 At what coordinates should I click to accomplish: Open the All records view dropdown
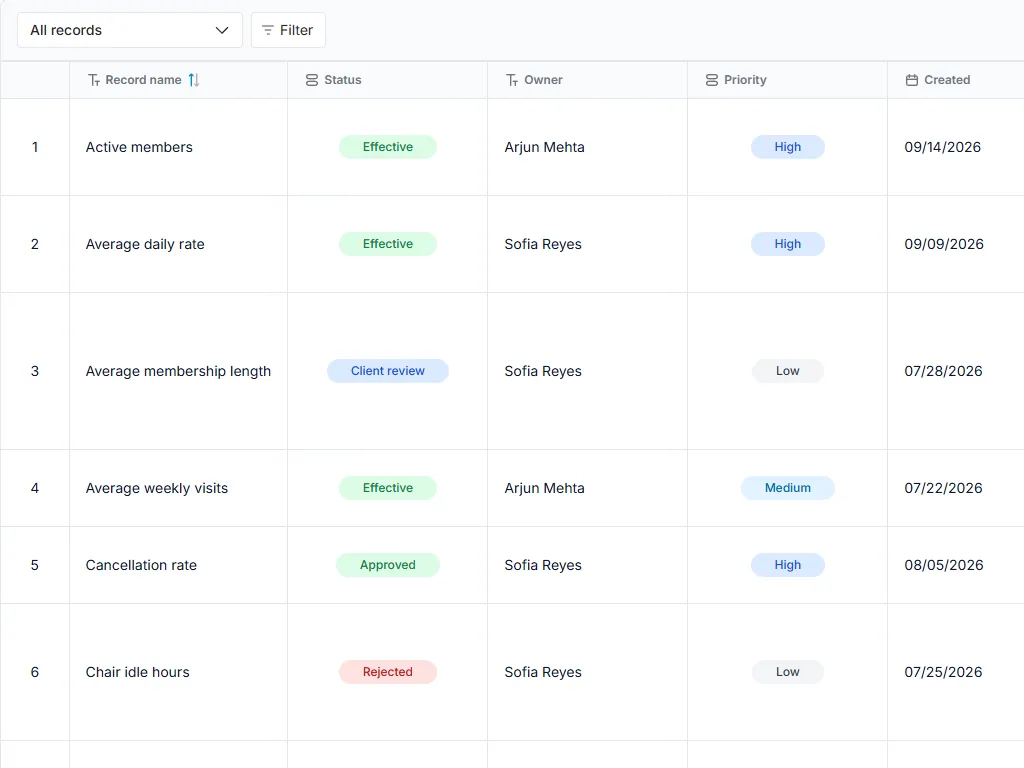pyautogui.click(x=129, y=30)
